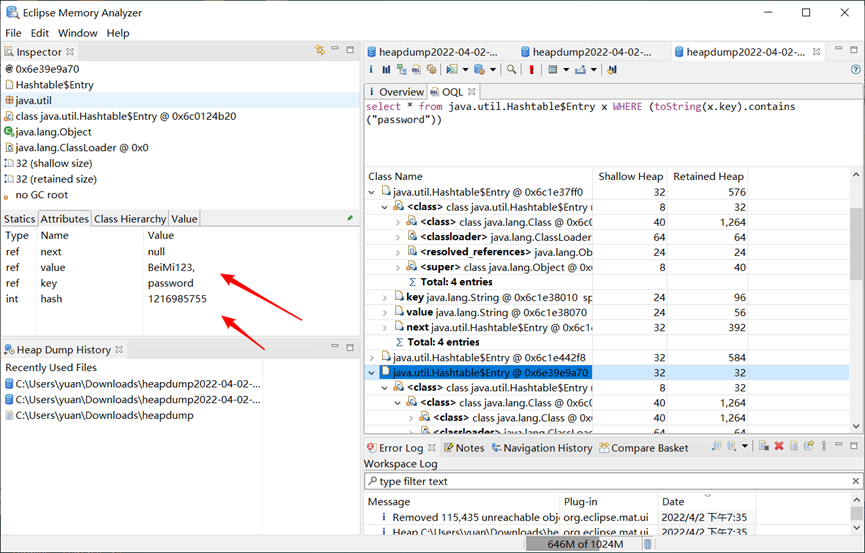Image resolution: width=865 pixels, height=553 pixels.
Task: Expand the <resolved_references> row
Action: click(x=397, y=252)
